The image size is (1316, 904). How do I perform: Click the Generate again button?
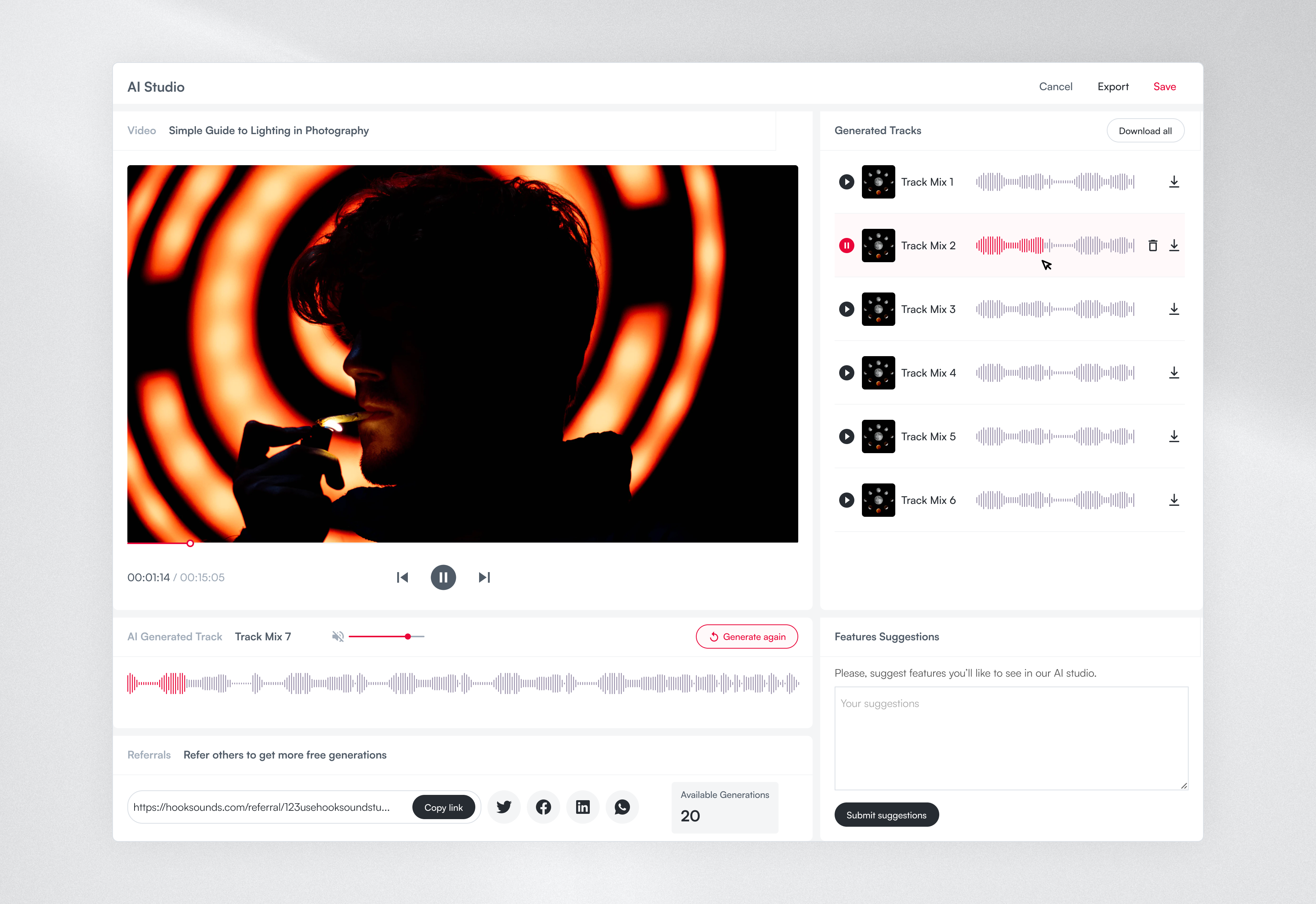pos(747,637)
